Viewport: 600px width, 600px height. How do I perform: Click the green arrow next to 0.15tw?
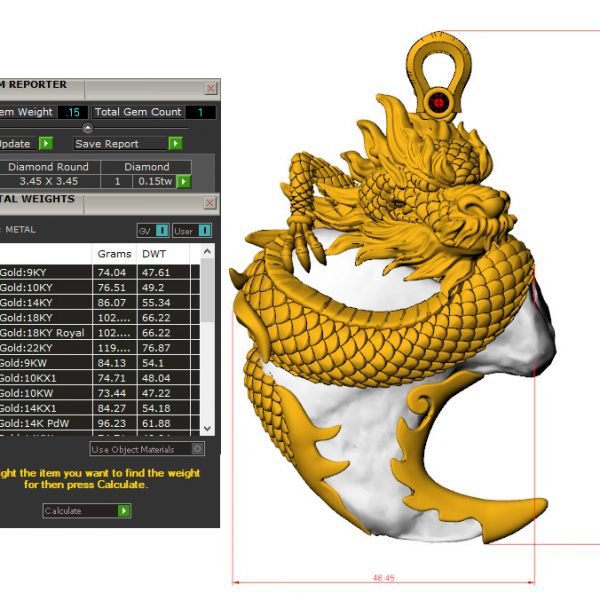tap(183, 181)
